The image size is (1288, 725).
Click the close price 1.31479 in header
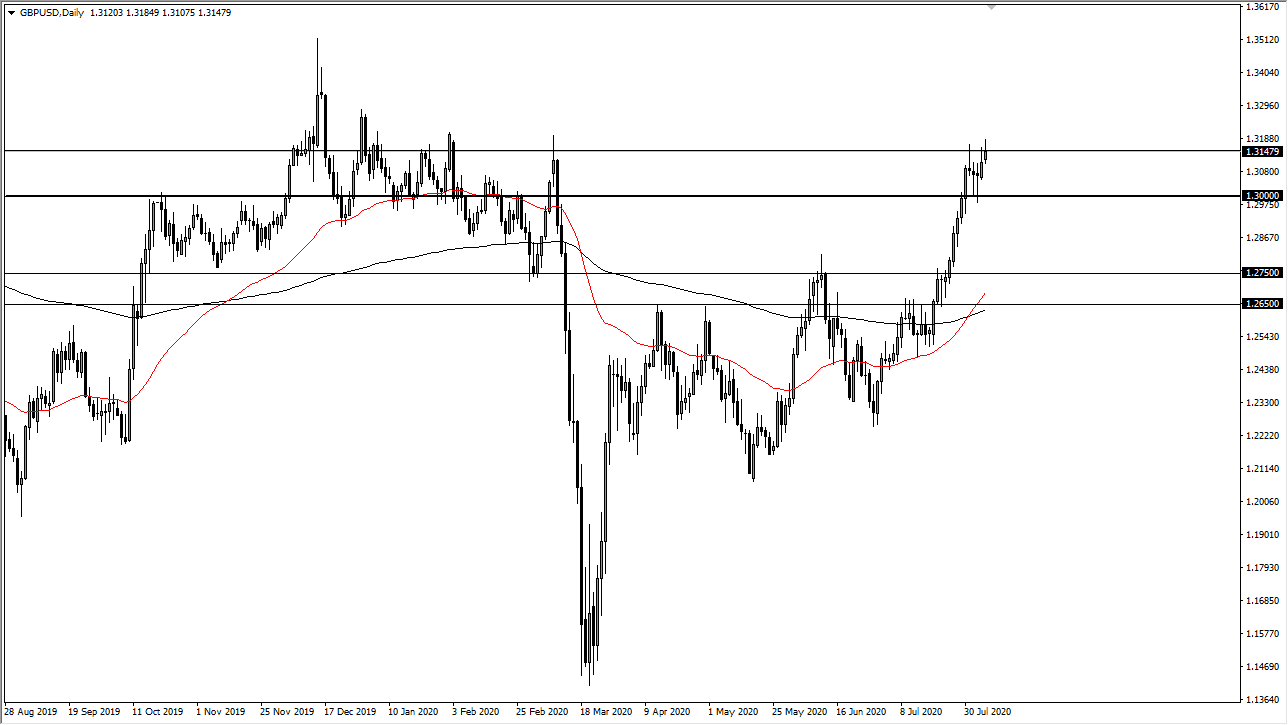pyautogui.click(x=214, y=12)
